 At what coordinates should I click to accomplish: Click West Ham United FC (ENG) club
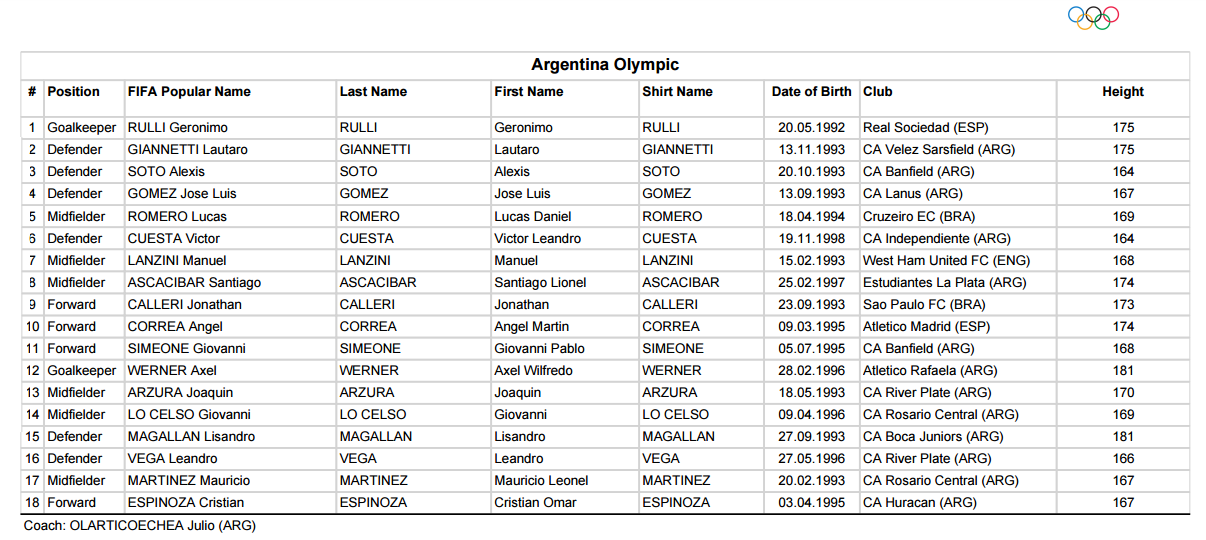(x=946, y=260)
